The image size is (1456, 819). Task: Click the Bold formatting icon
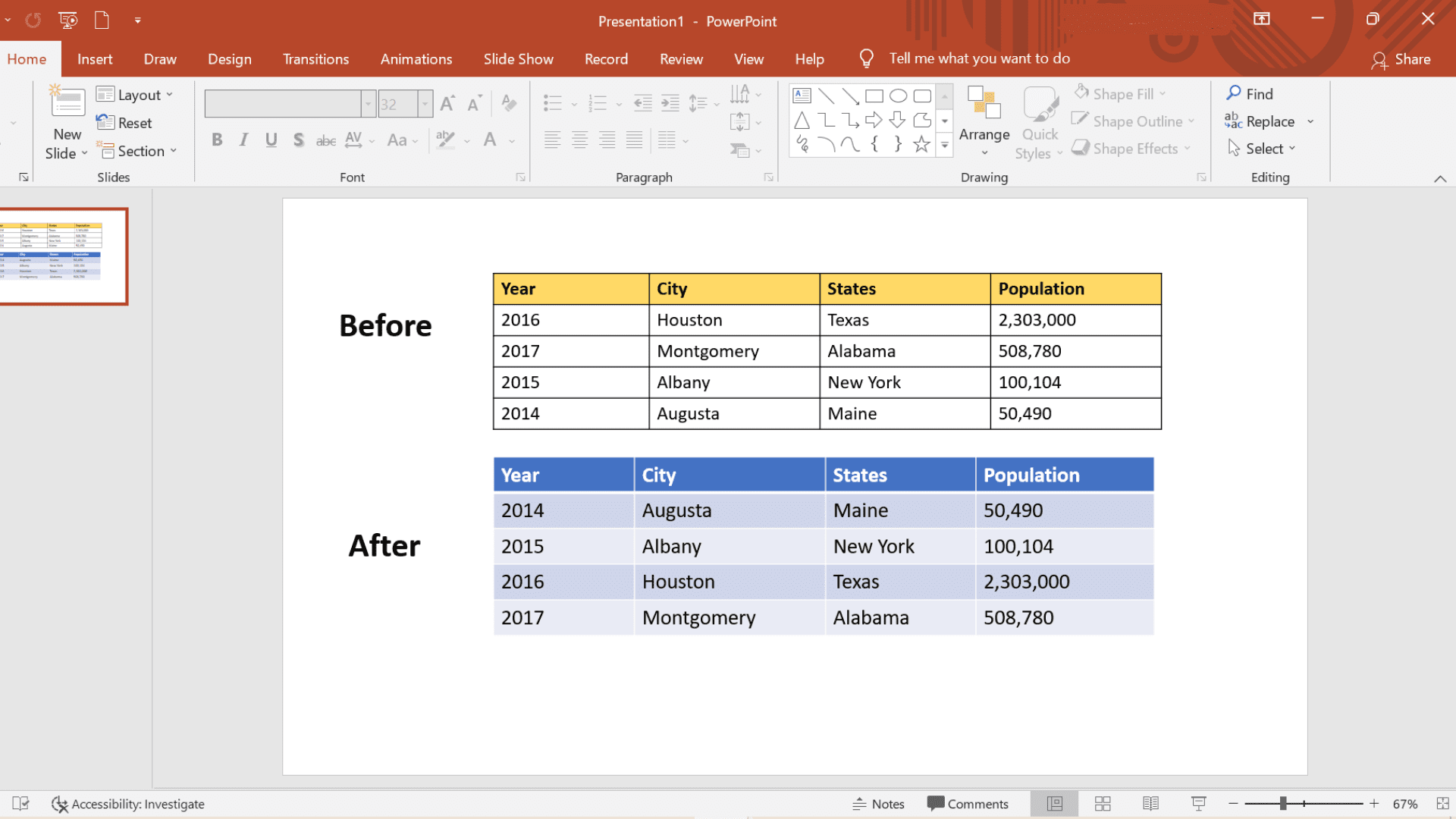216,140
